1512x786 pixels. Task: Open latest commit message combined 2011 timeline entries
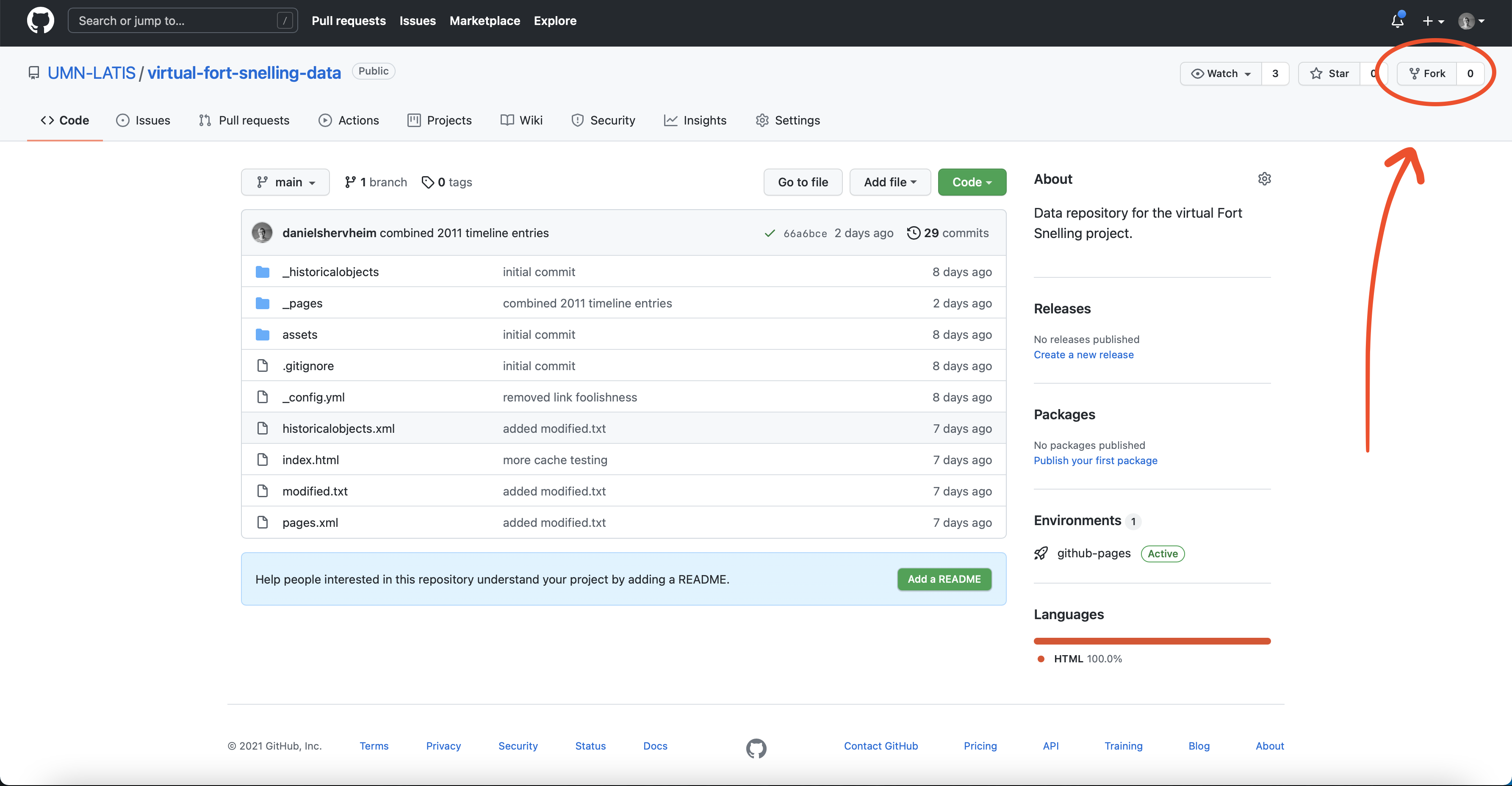tap(464, 233)
